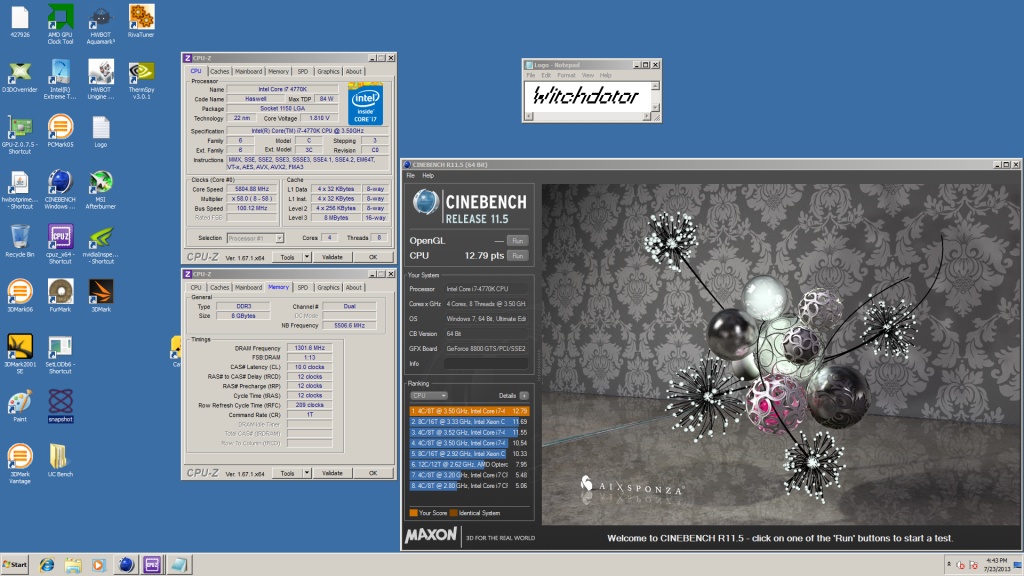This screenshot has height=576, width=1024.
Task: Select the PCMark05 desktop icon
Action: (x=60, y=127)
